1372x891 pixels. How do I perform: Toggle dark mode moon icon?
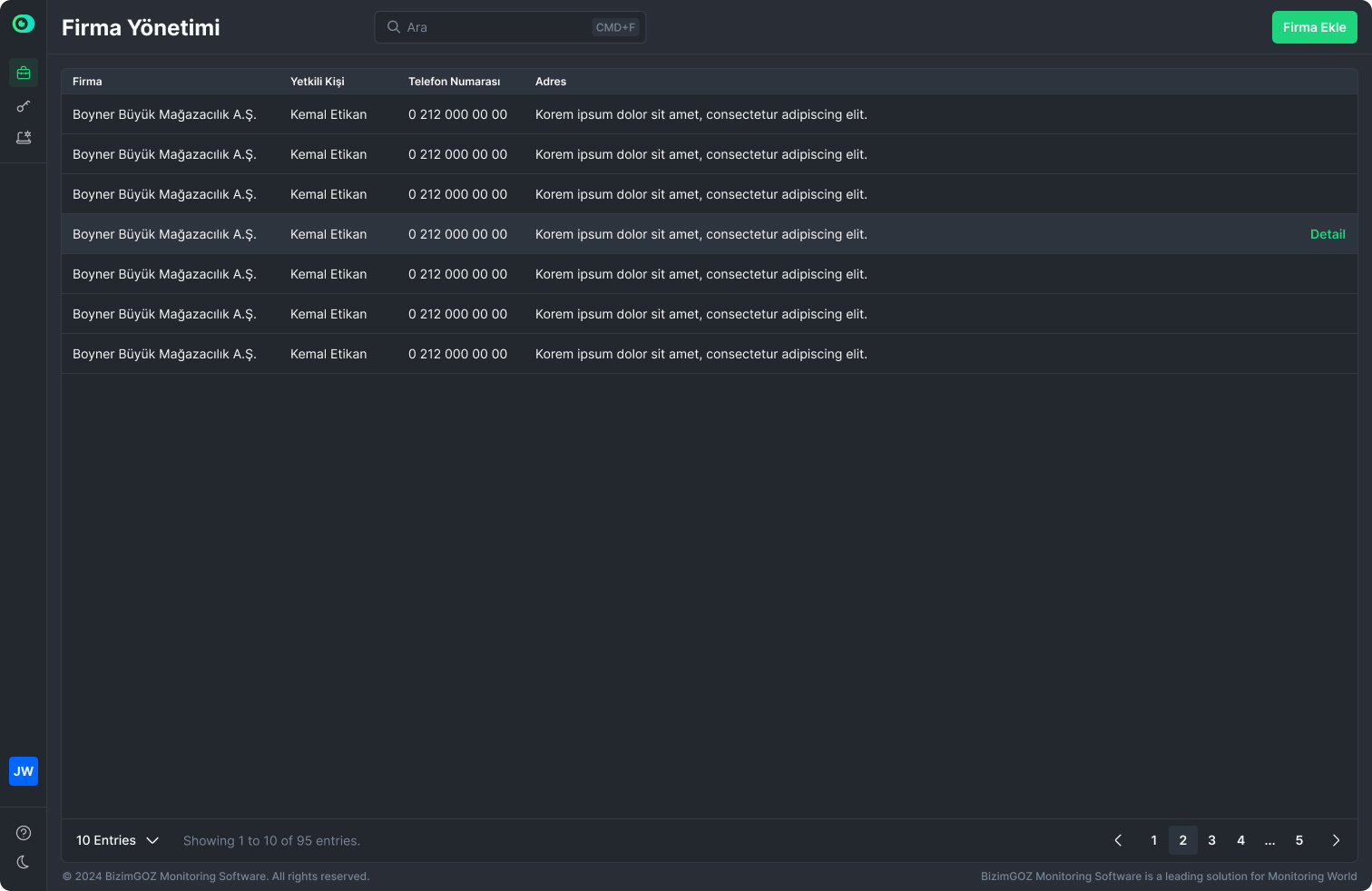(x=24, y=862)
